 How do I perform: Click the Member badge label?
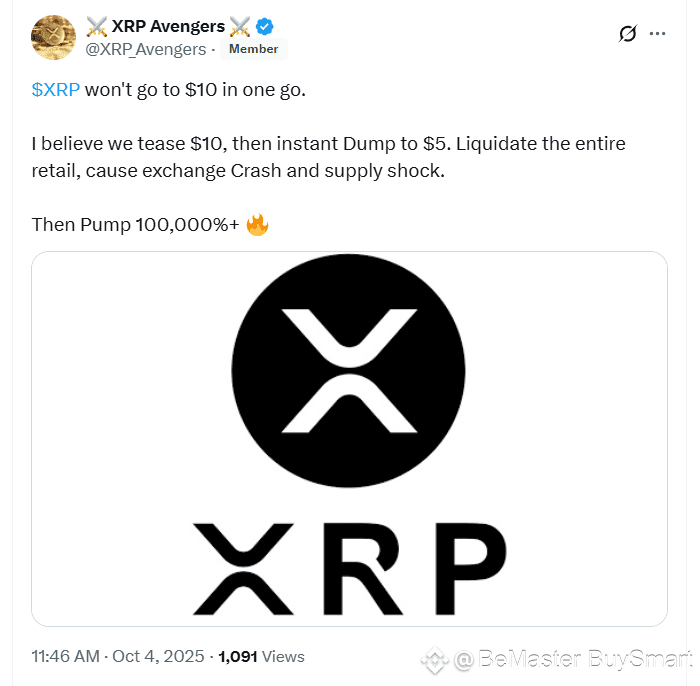(254, 49)
